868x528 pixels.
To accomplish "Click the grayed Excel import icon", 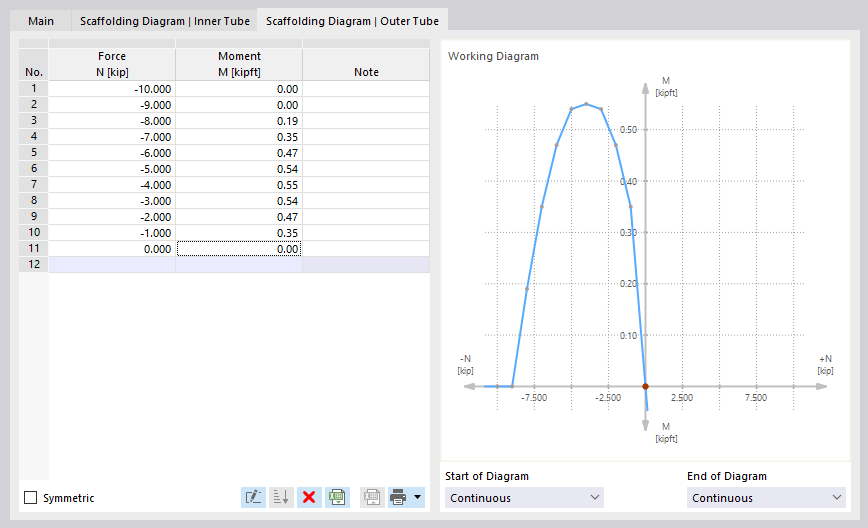I will [372, 497].
